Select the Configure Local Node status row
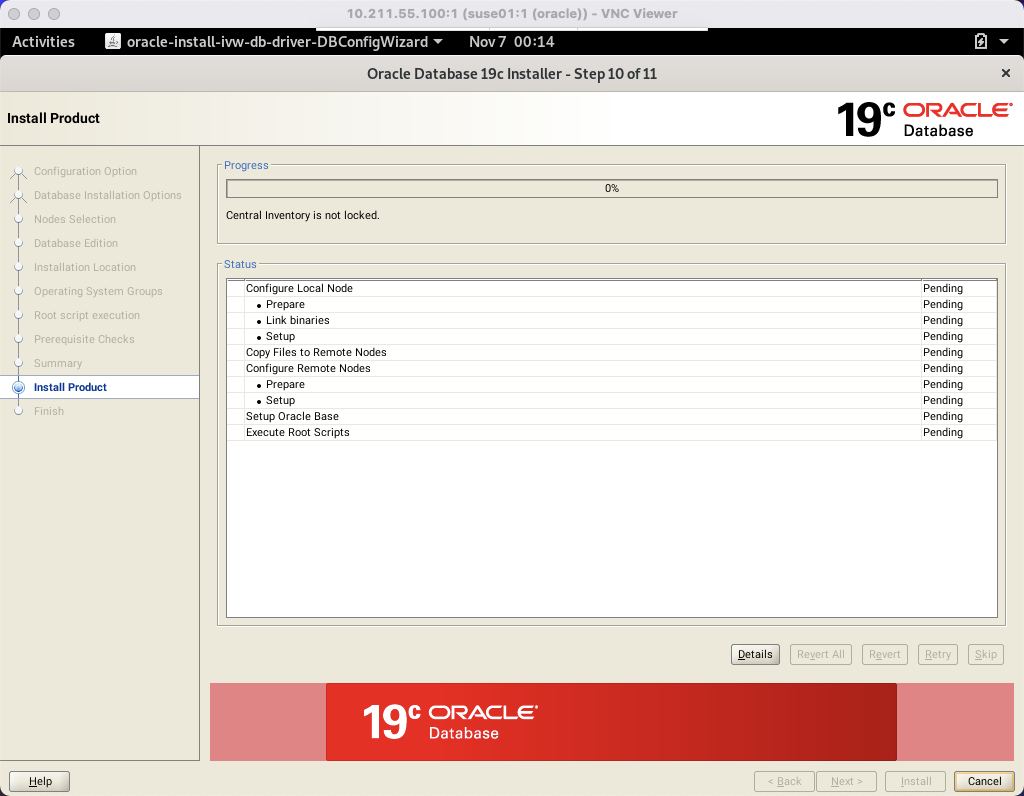The image size is (1024, 796). (611, 288)
